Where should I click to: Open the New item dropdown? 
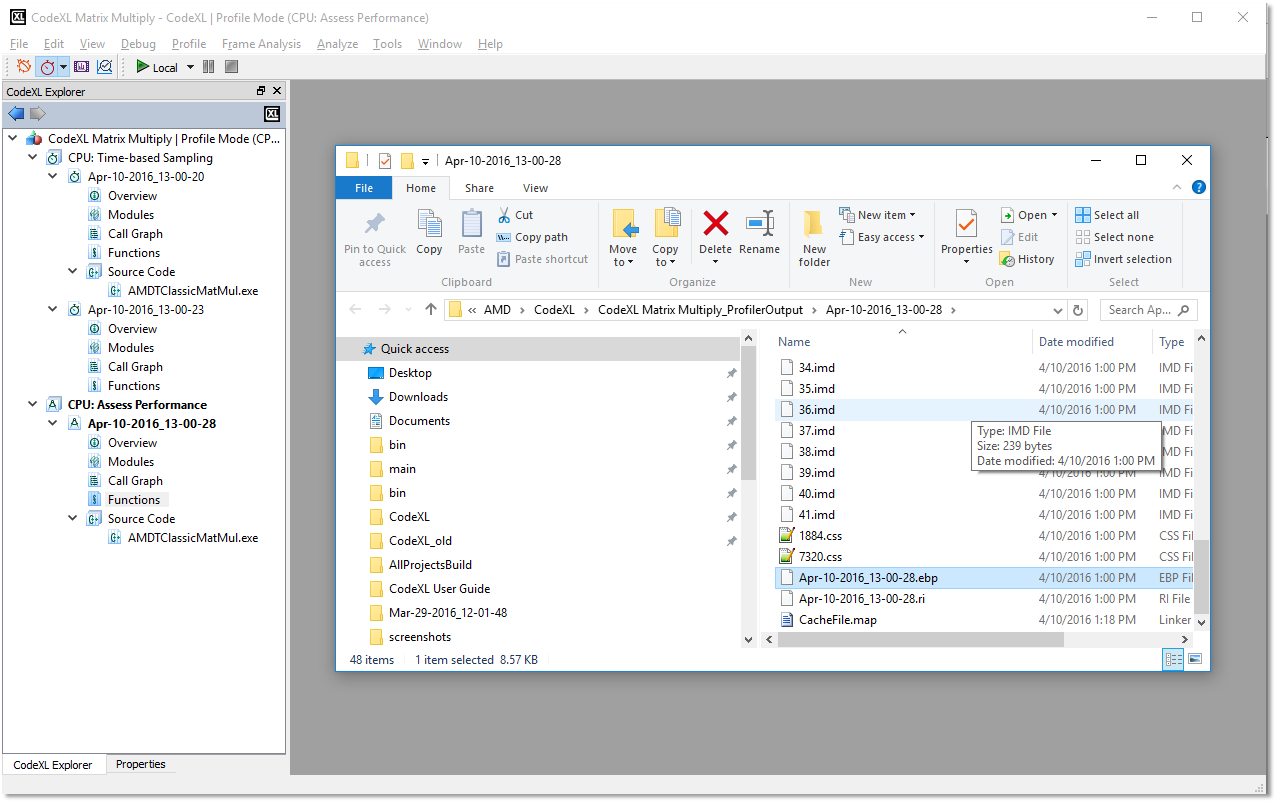tap(876, 215)
